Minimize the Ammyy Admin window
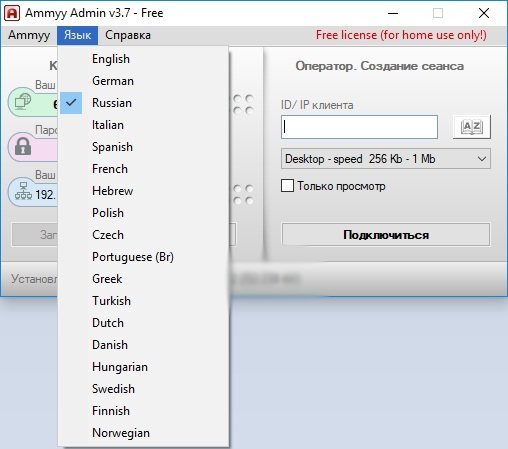Image resolution: width=508 pixels, height=449 pixels. (393, 13)
